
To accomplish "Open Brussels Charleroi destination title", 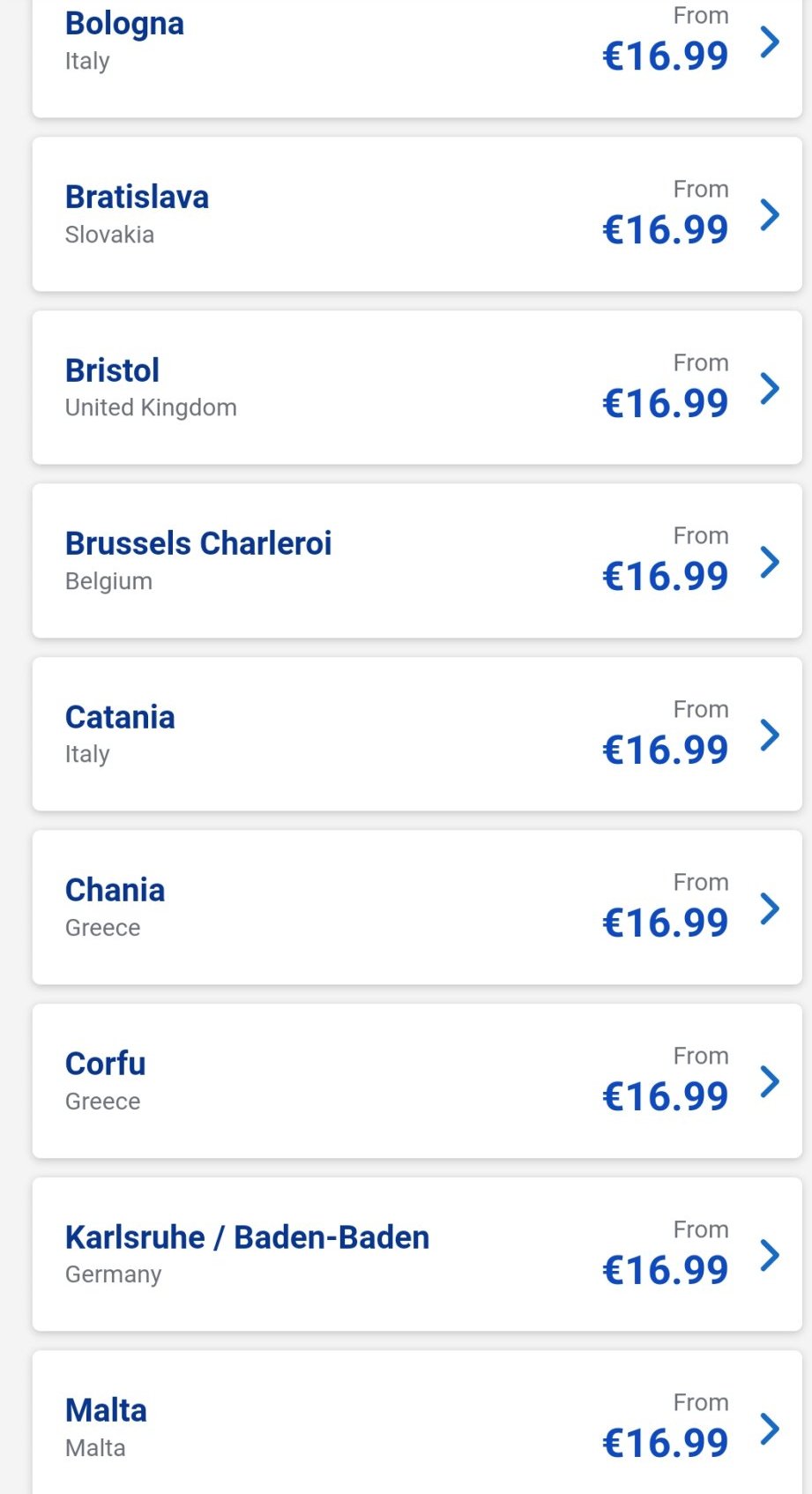I will (x=198, y=543).
